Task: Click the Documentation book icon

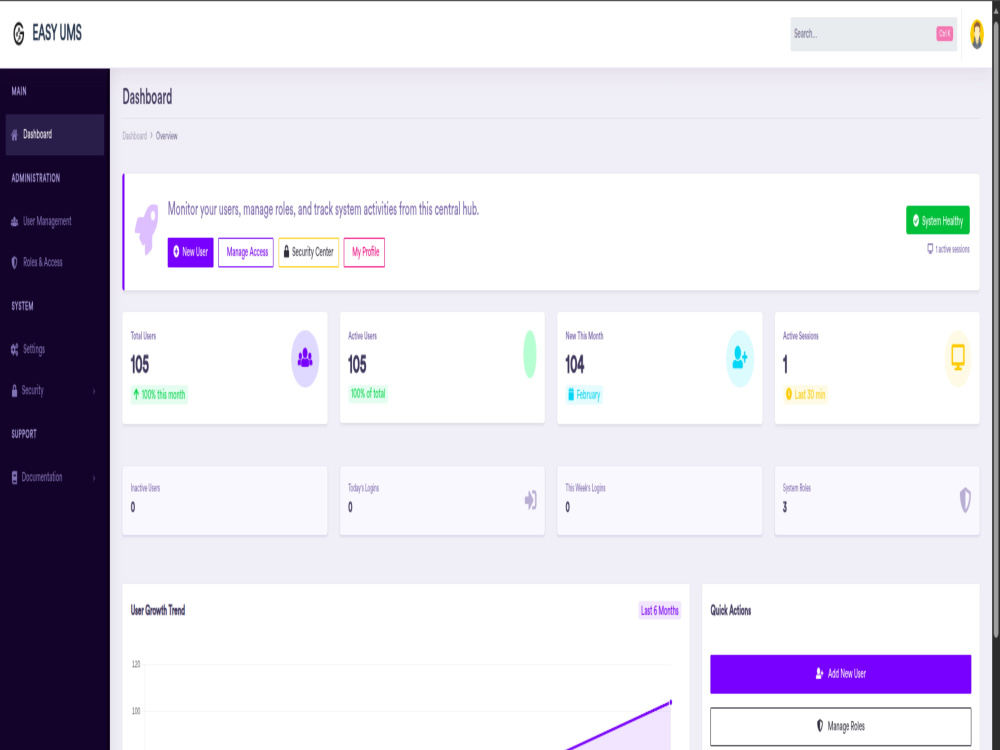Action: [x=15, y=477]
